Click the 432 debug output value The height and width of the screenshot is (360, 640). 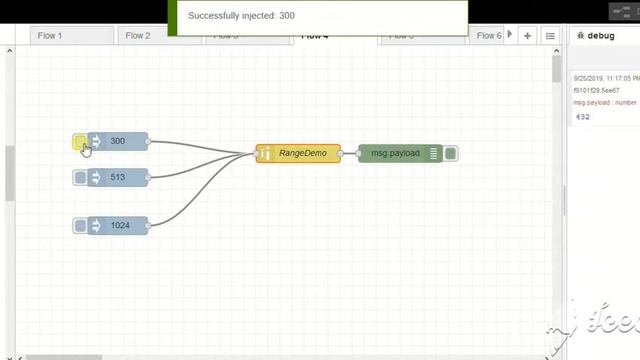[x=582, y=117]
